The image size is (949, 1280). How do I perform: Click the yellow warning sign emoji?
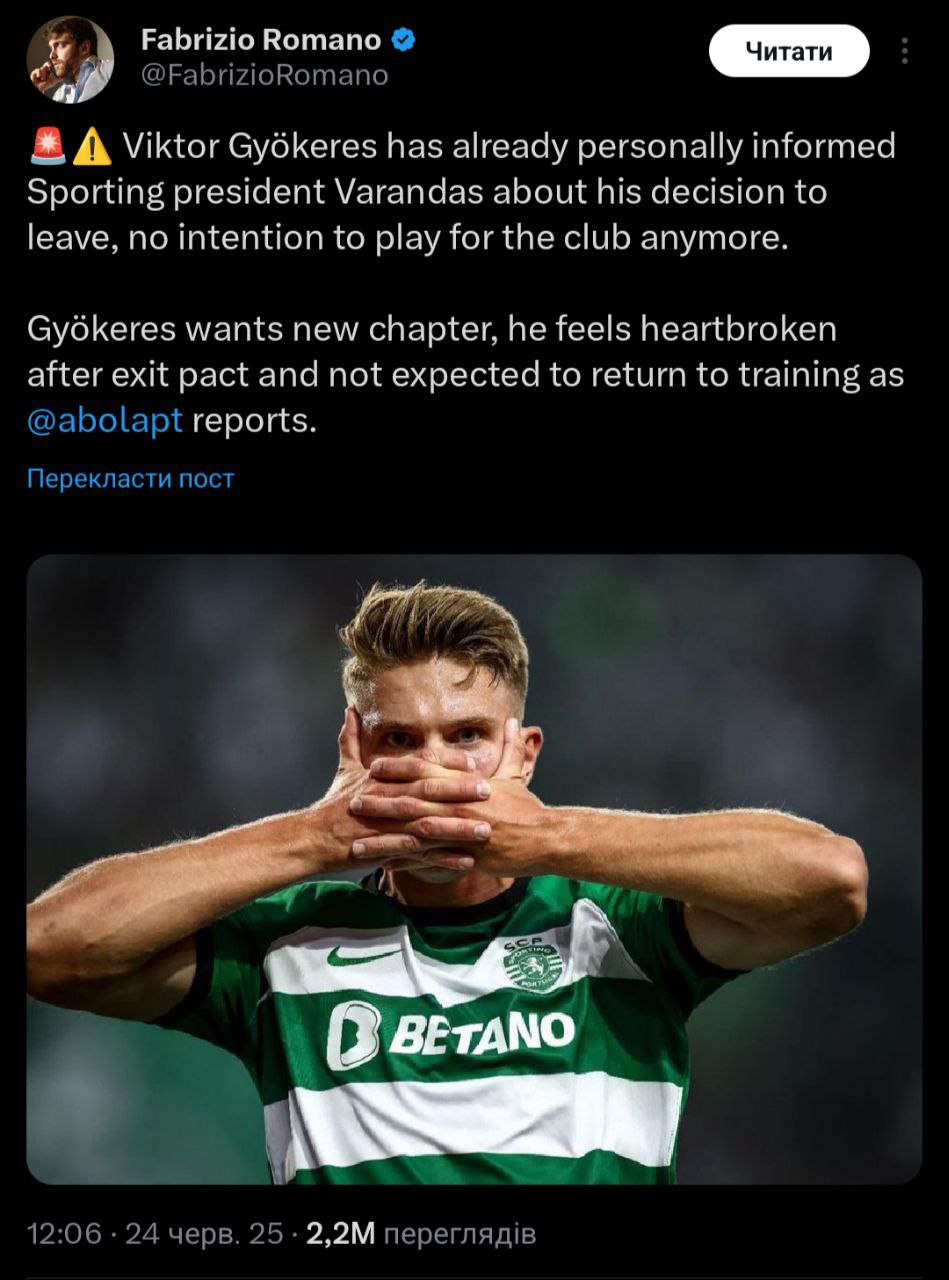93,148
